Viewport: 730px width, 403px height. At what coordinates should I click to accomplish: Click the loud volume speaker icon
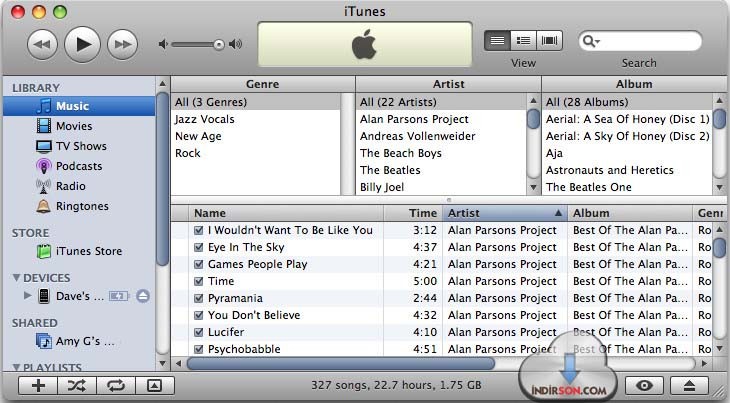click(236, 45)
